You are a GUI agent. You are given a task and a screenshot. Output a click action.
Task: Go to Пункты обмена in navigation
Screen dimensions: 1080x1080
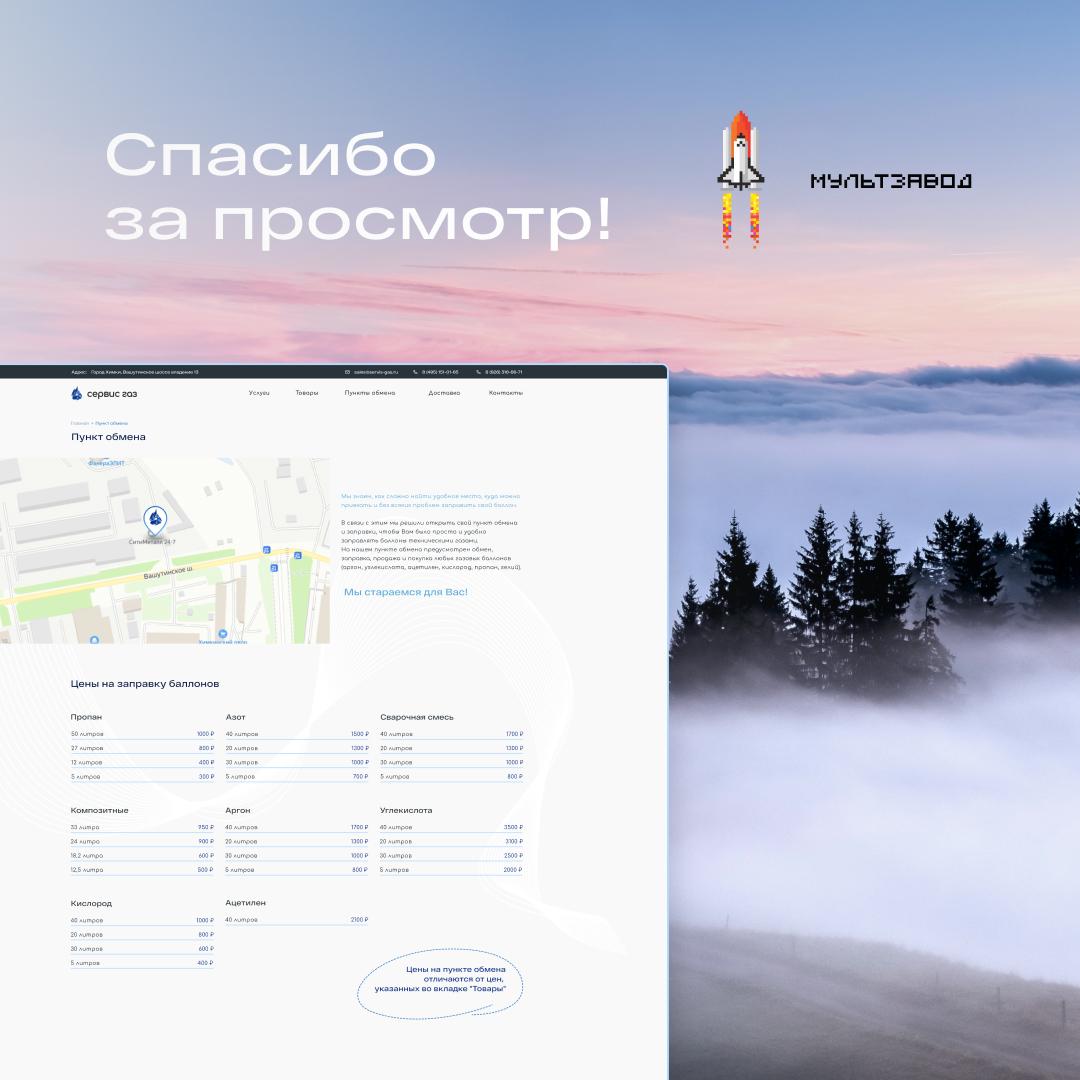pyautogui.click(x=369, y=393)
